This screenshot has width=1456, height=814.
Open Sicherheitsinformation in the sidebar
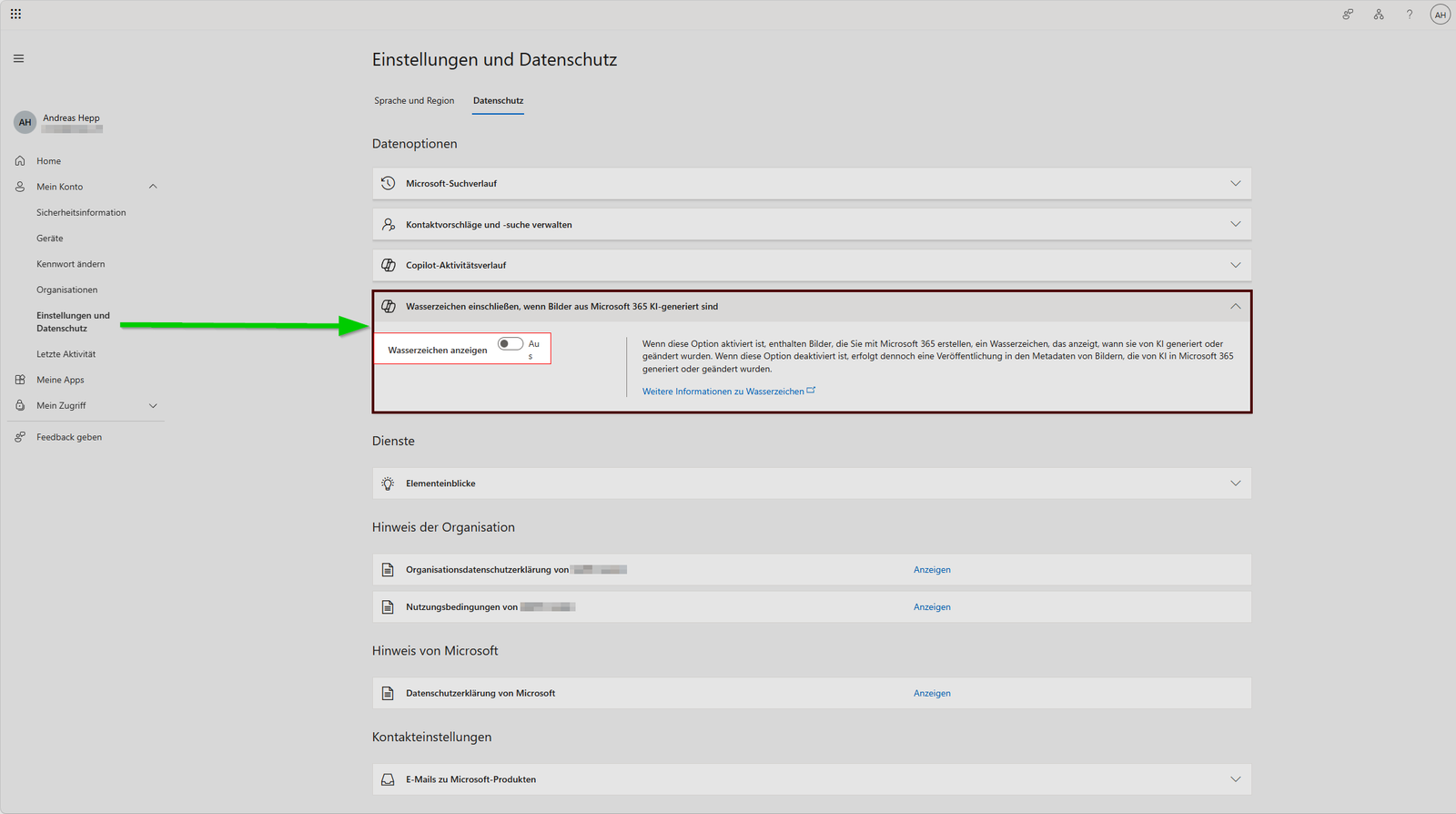point(81,212)
